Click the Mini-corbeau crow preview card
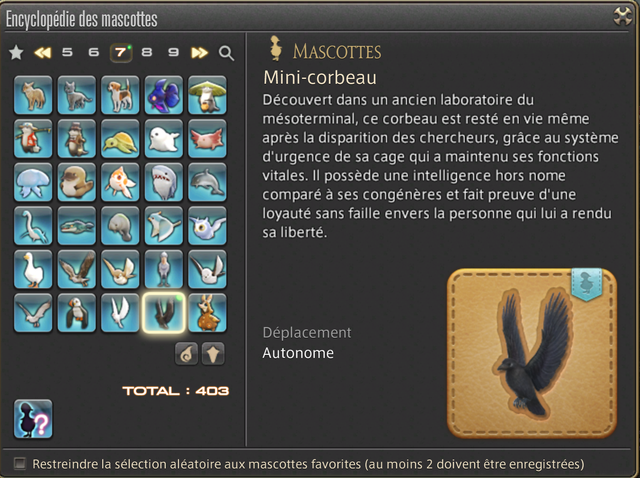This screenshot has height=478, width=640. tap(532, 353)
